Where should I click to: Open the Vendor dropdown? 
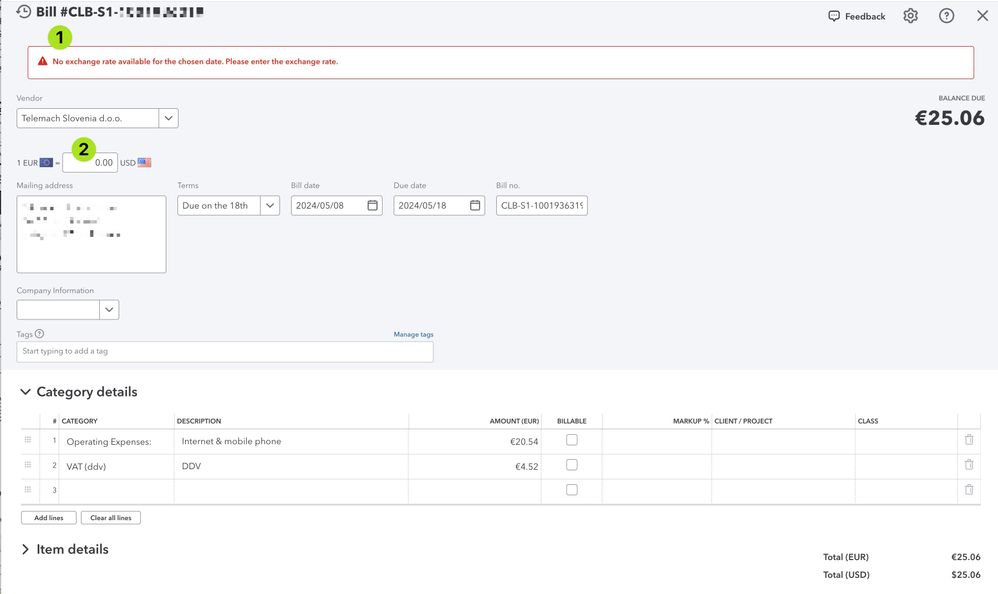tap(168, 118)
